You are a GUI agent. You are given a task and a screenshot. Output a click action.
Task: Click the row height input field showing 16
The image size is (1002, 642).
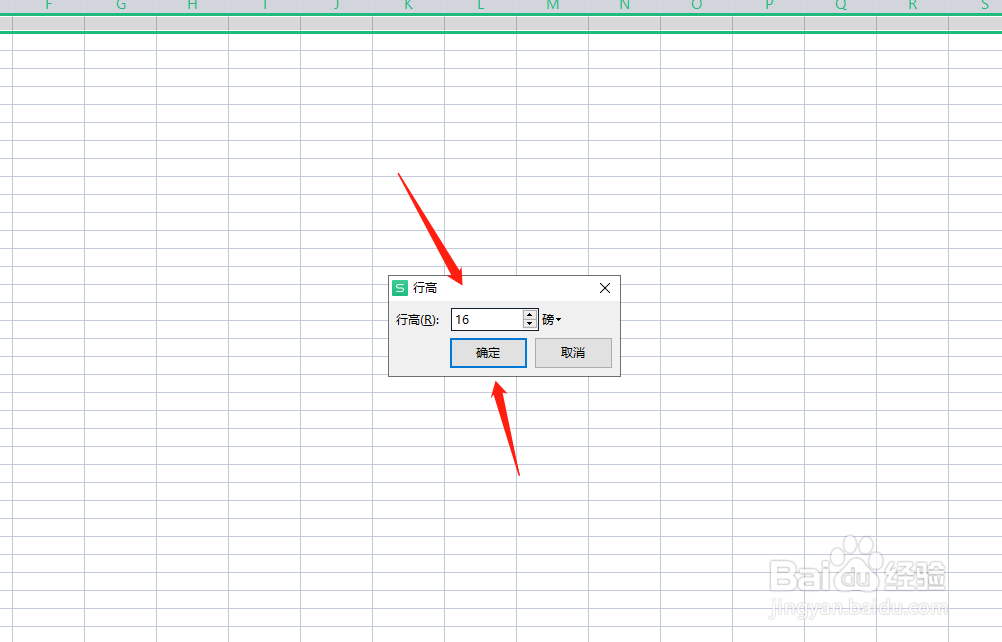[x=487, y=319]
